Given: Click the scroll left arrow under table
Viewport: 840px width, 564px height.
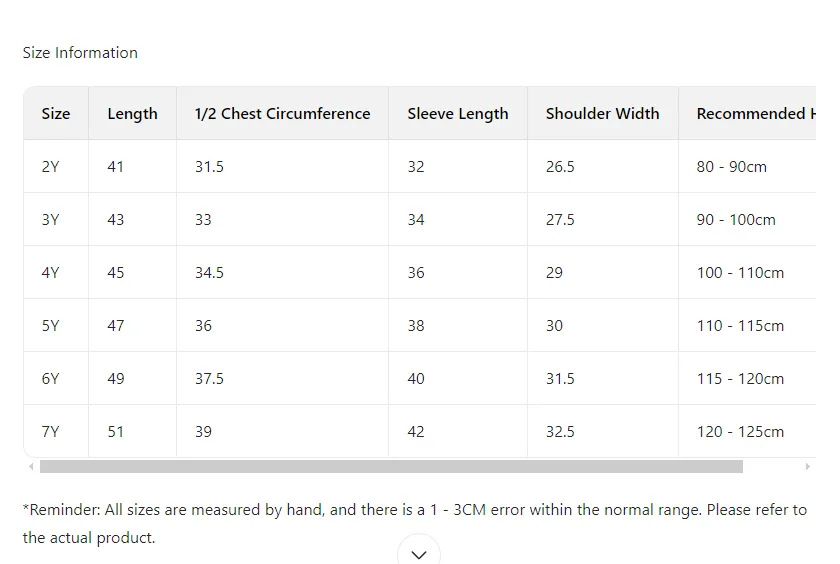Looking at the screenshot, I should click(x=31, y=467).
